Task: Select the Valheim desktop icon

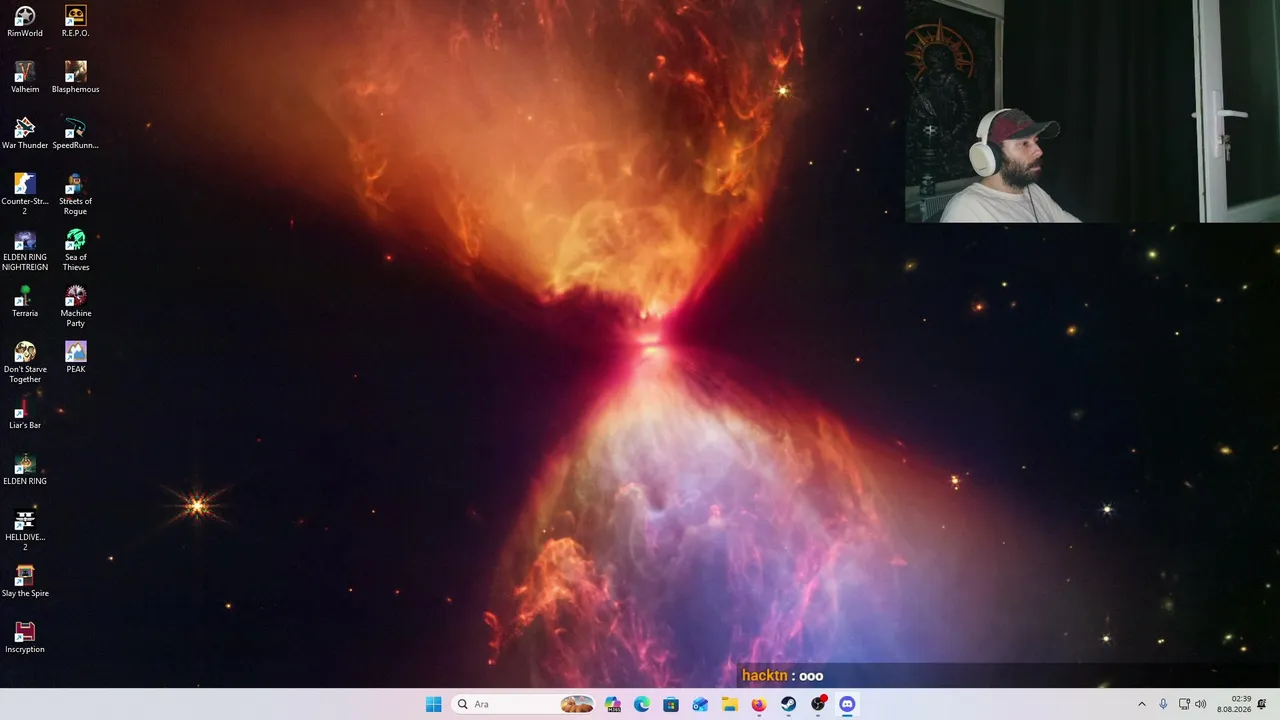Action: tap(25, 78)
